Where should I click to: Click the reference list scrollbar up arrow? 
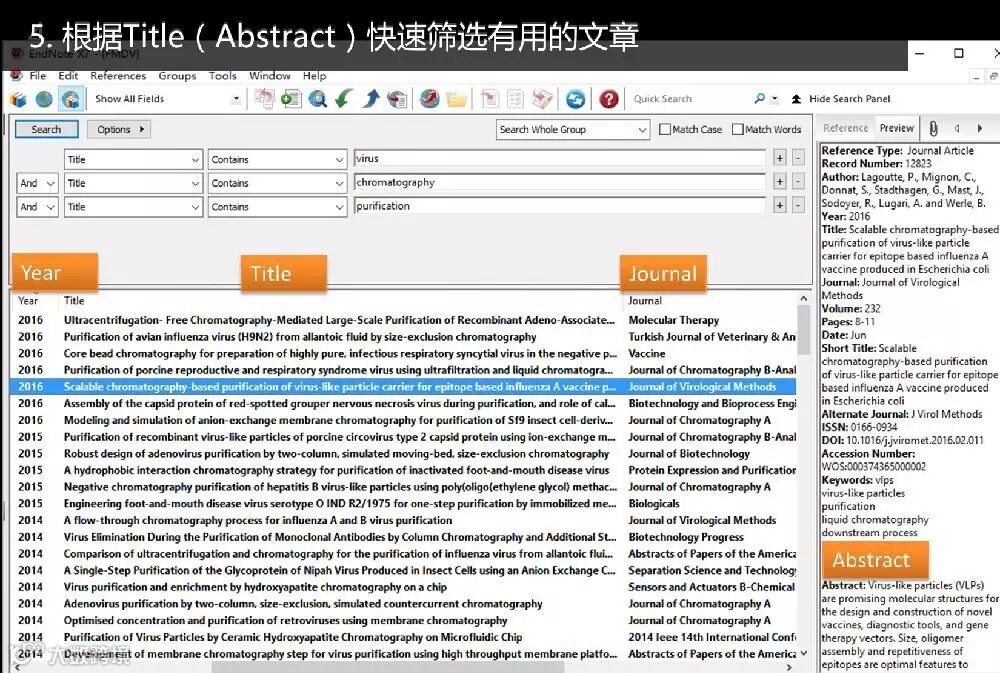[x=804, y=299]
